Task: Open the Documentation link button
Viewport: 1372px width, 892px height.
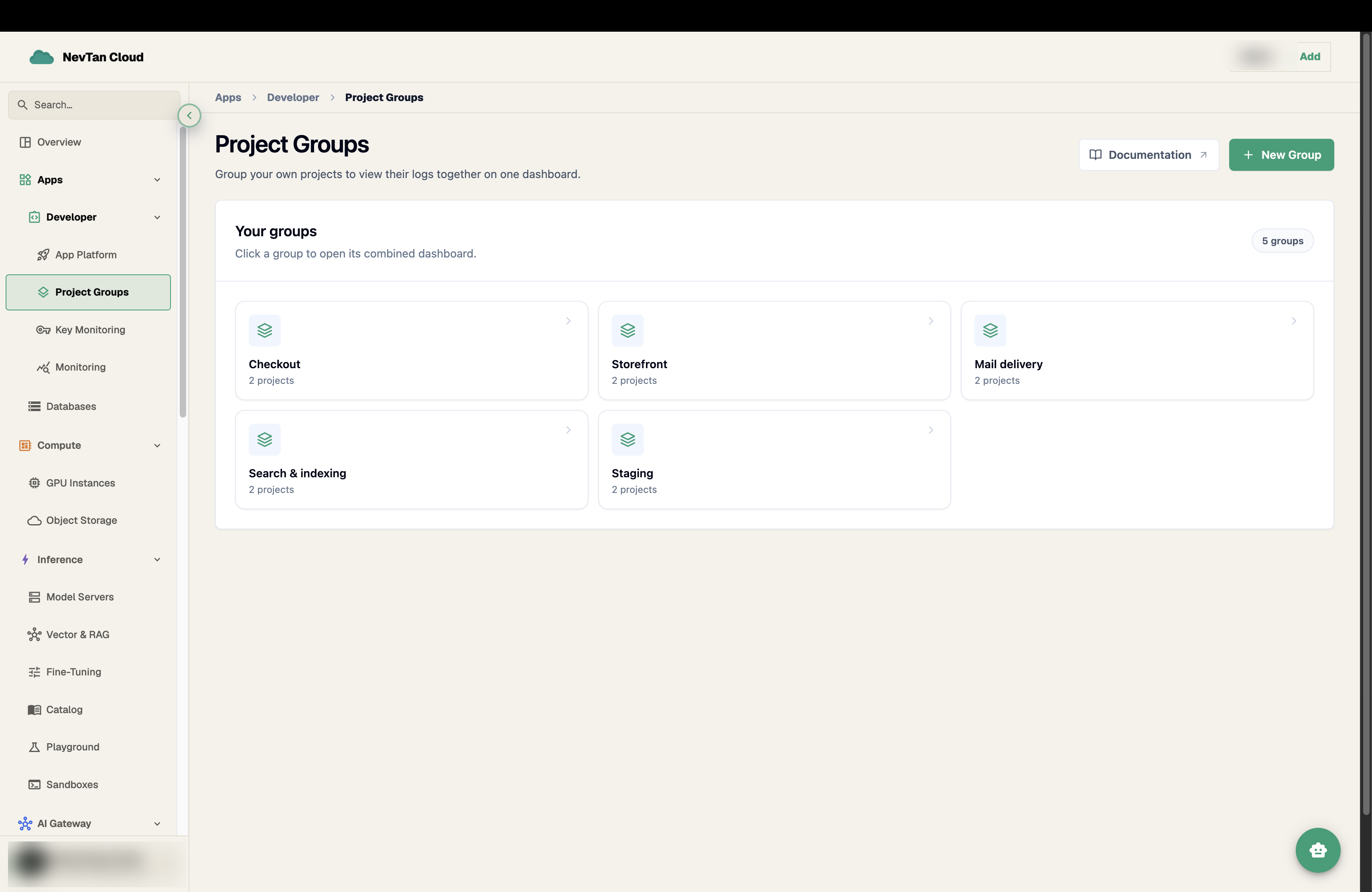Action: click(x=1148, y=155)
